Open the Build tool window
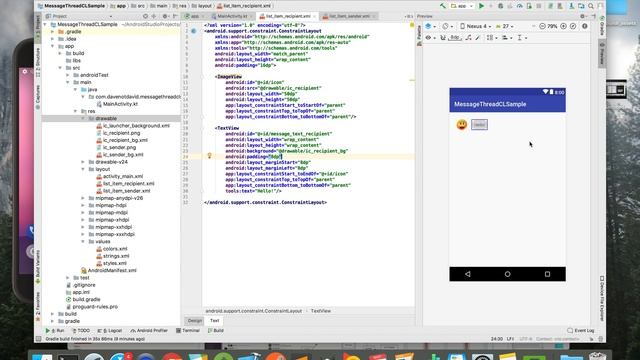The width and height of the screenshot is (640, 360). pos(216,330)
